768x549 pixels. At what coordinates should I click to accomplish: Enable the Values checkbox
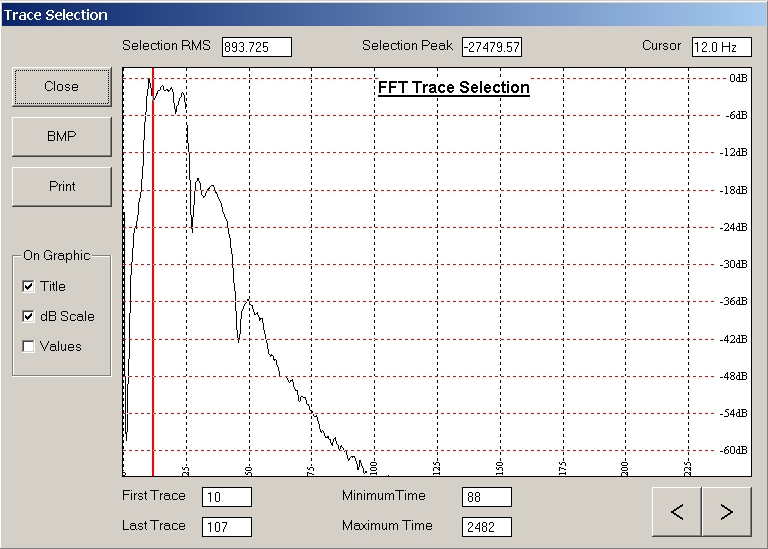pos(28,347)
